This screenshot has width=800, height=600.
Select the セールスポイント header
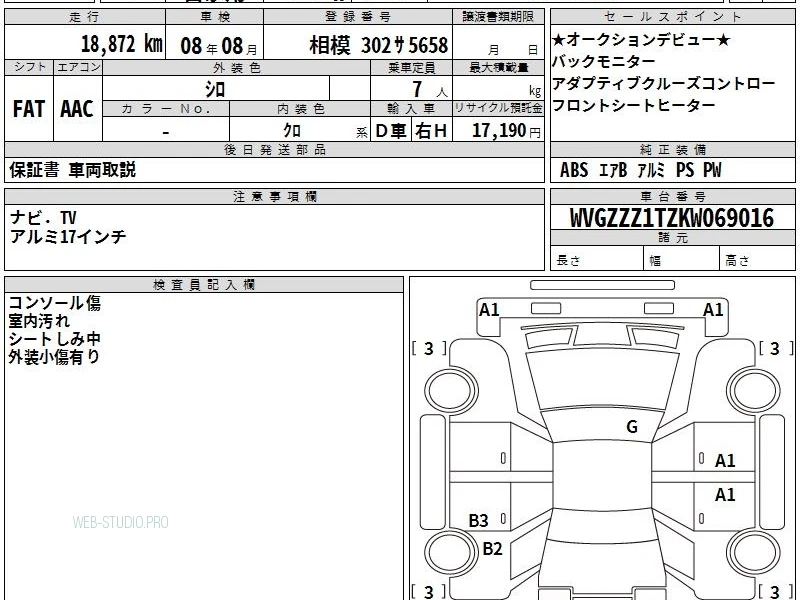click(x=673, y=17)
